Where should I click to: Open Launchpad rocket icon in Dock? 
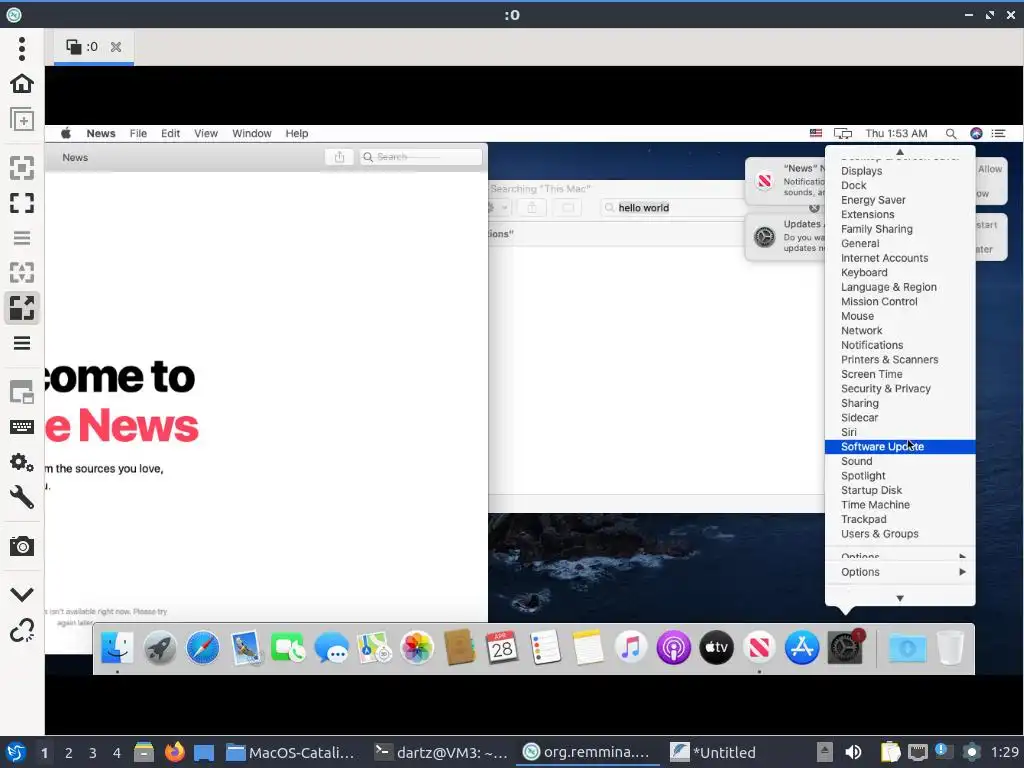coord(159,648)
